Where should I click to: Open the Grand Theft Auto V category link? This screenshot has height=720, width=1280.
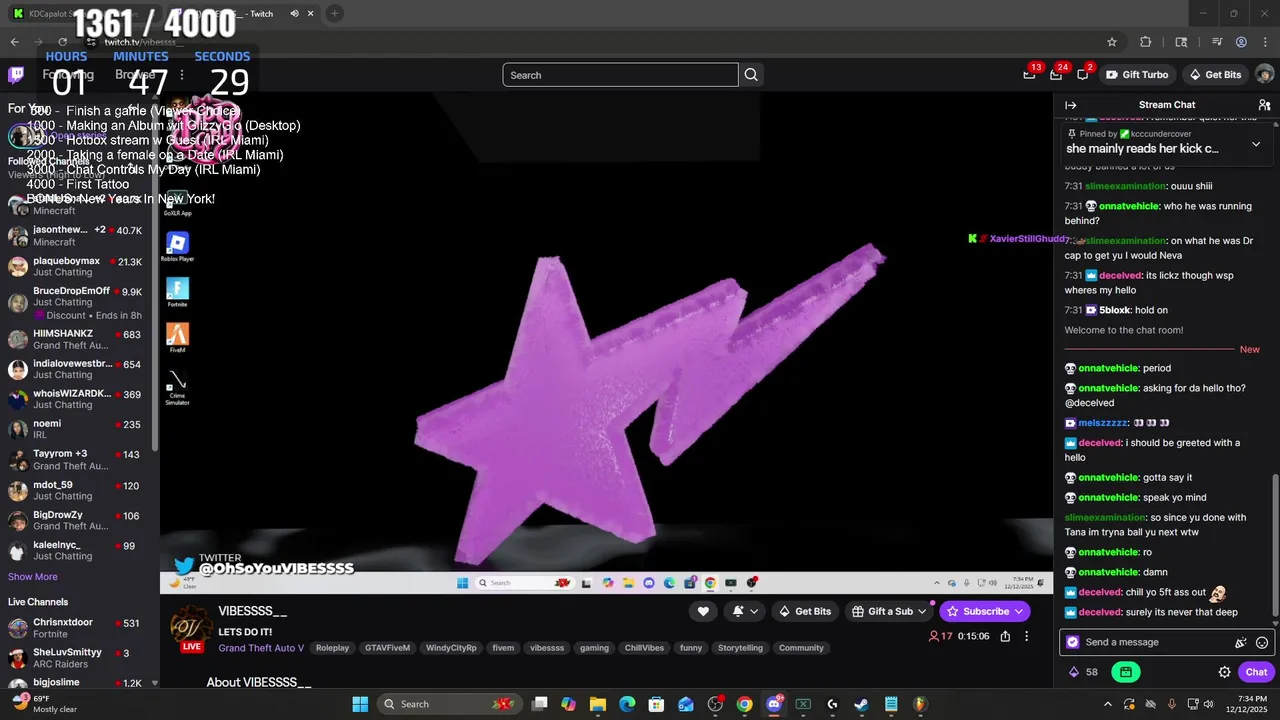pyautogui.click(x=261, y=648)
